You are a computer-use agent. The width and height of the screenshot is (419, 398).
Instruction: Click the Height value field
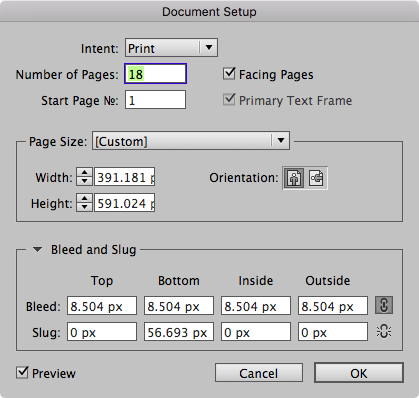[125, 203]
